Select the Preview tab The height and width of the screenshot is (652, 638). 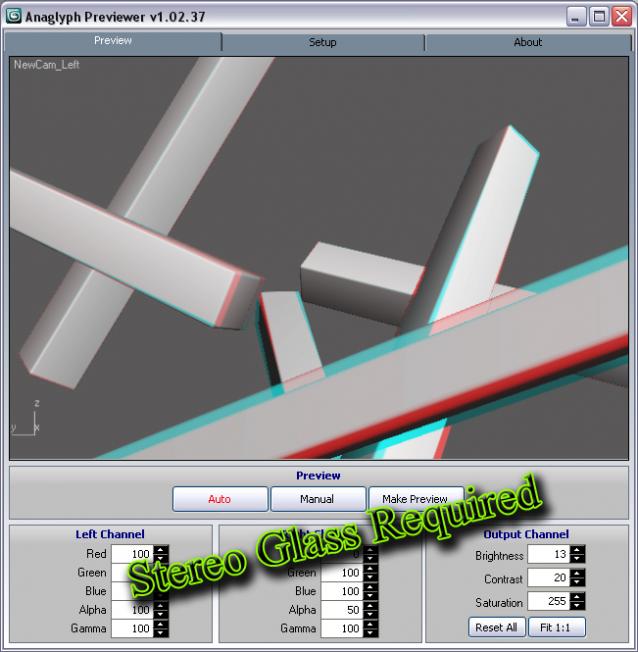tap(112, 41)
